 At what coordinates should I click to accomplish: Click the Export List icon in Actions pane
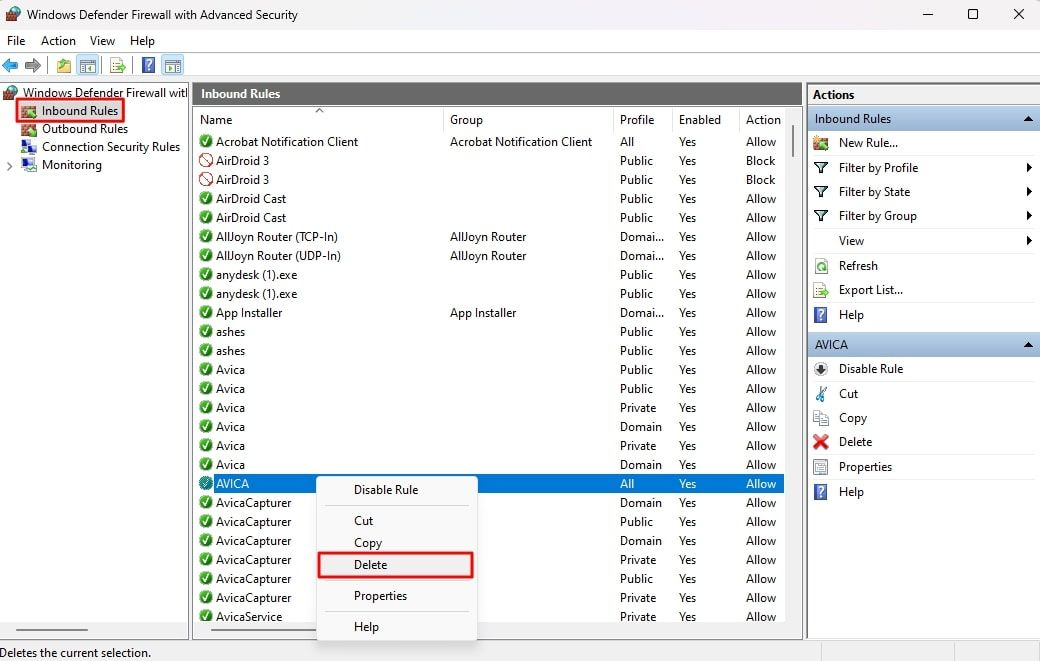click(x=821, y=290)
